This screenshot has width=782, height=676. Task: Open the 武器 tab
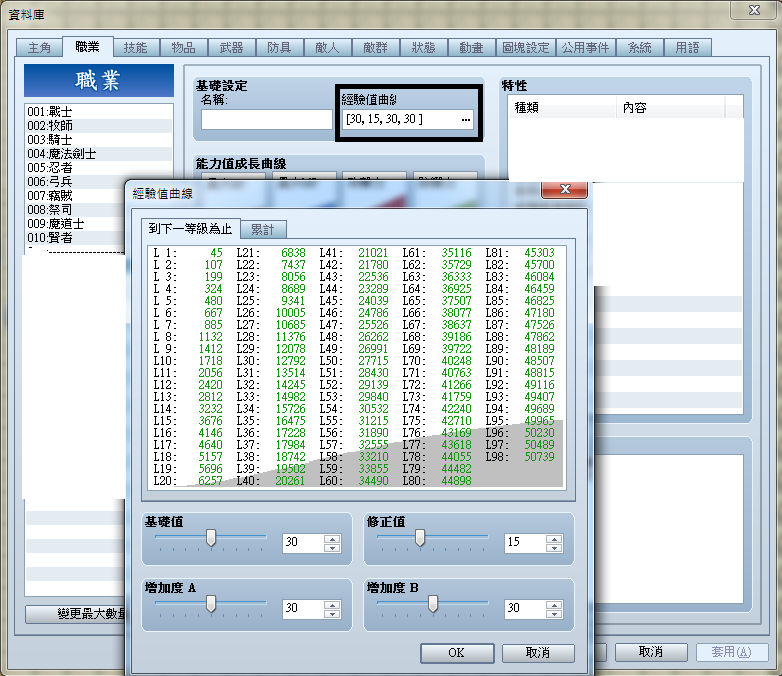coord(231,48)
